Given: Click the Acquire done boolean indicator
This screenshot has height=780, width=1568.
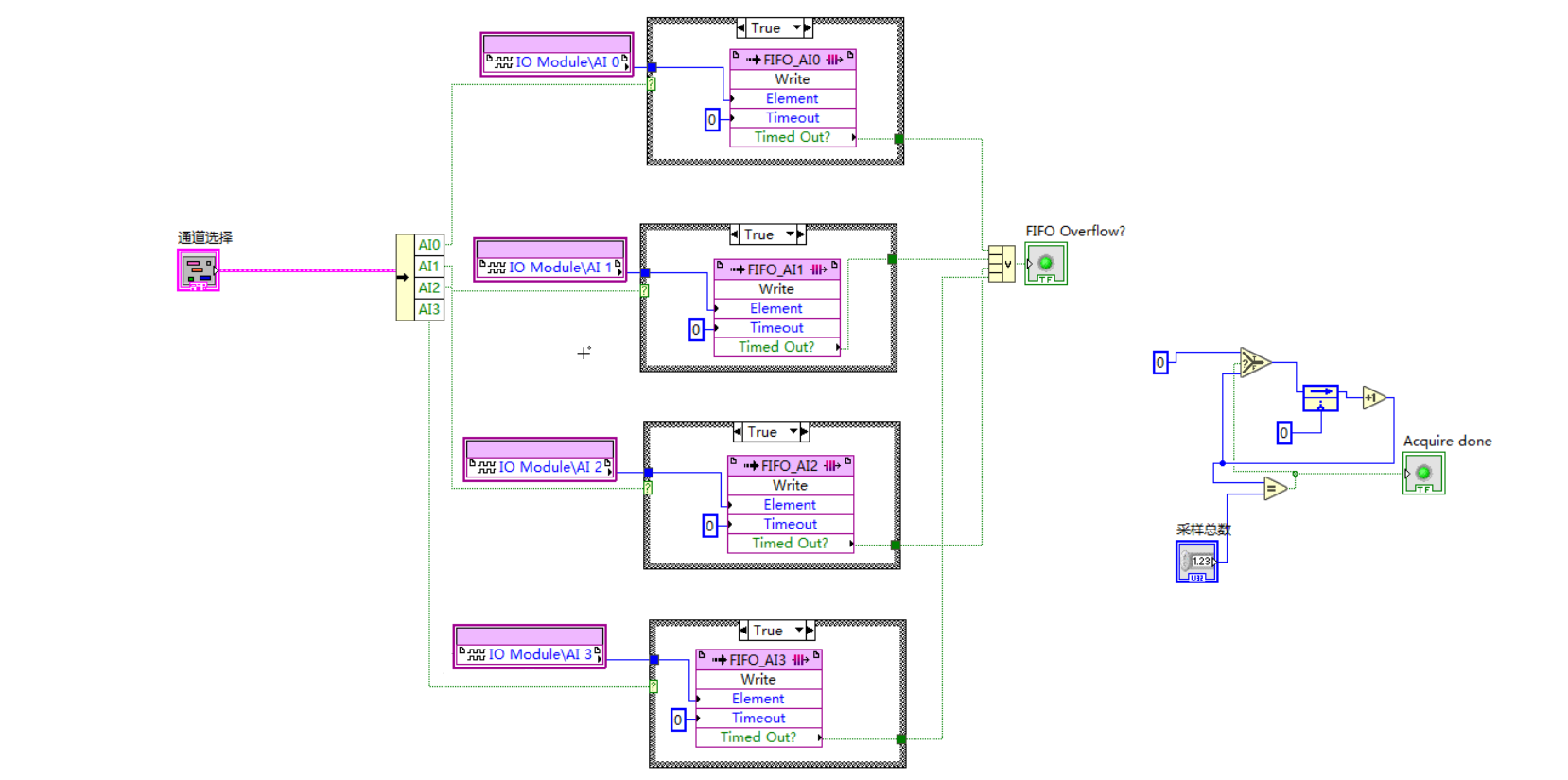Looking at the screenshot, I should [1423, 473].
